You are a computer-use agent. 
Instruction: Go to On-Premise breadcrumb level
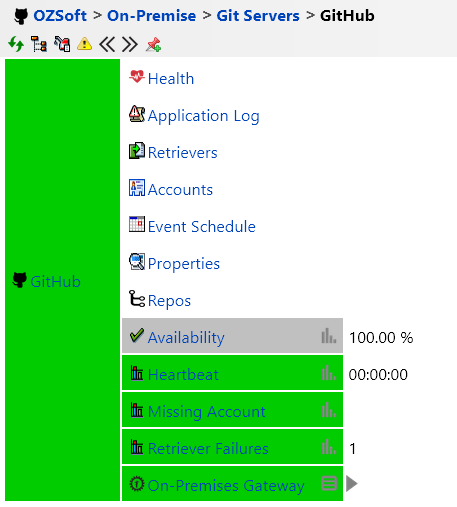[x=152, y=16]
